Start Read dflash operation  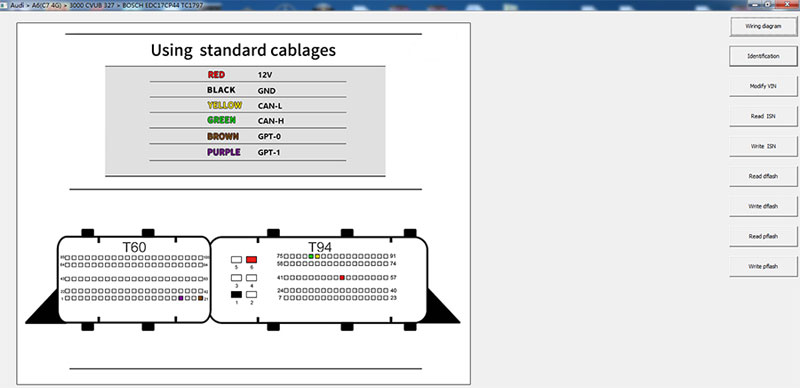click(763, 176)
